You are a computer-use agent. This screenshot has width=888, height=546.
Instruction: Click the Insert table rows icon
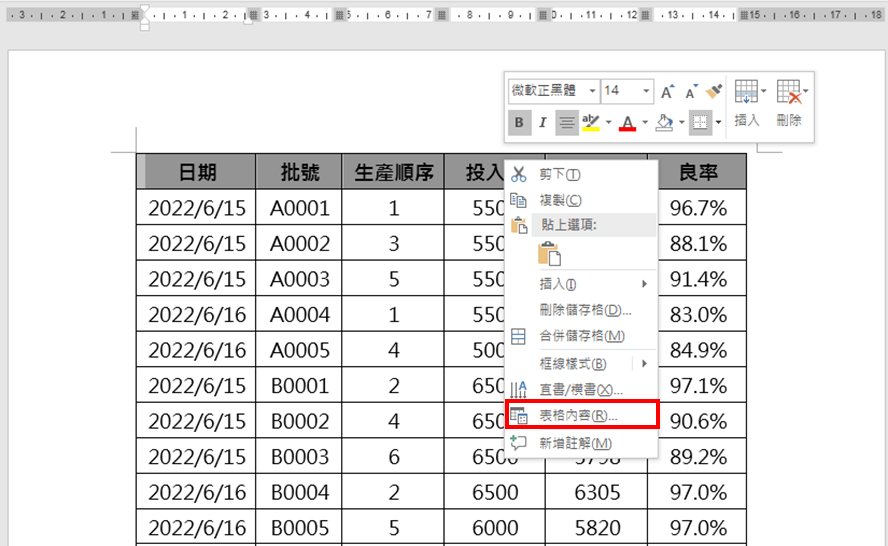tap(746, 92)
